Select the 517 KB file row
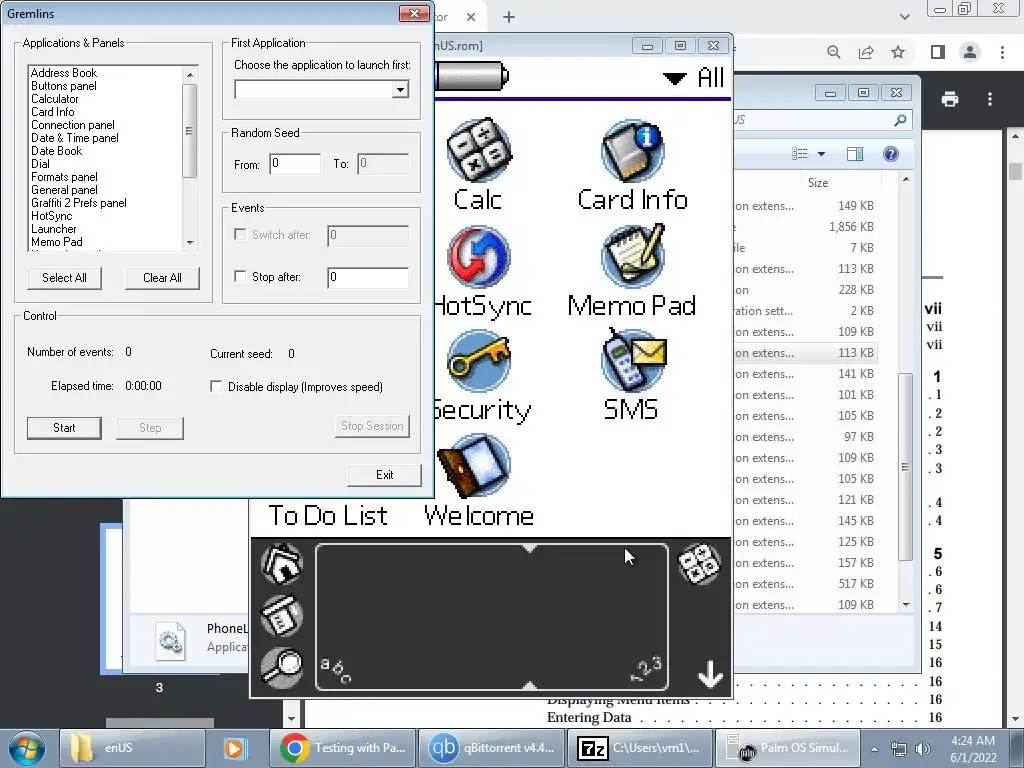This screenshot has height=768, width=1024. tap(806, 584)
